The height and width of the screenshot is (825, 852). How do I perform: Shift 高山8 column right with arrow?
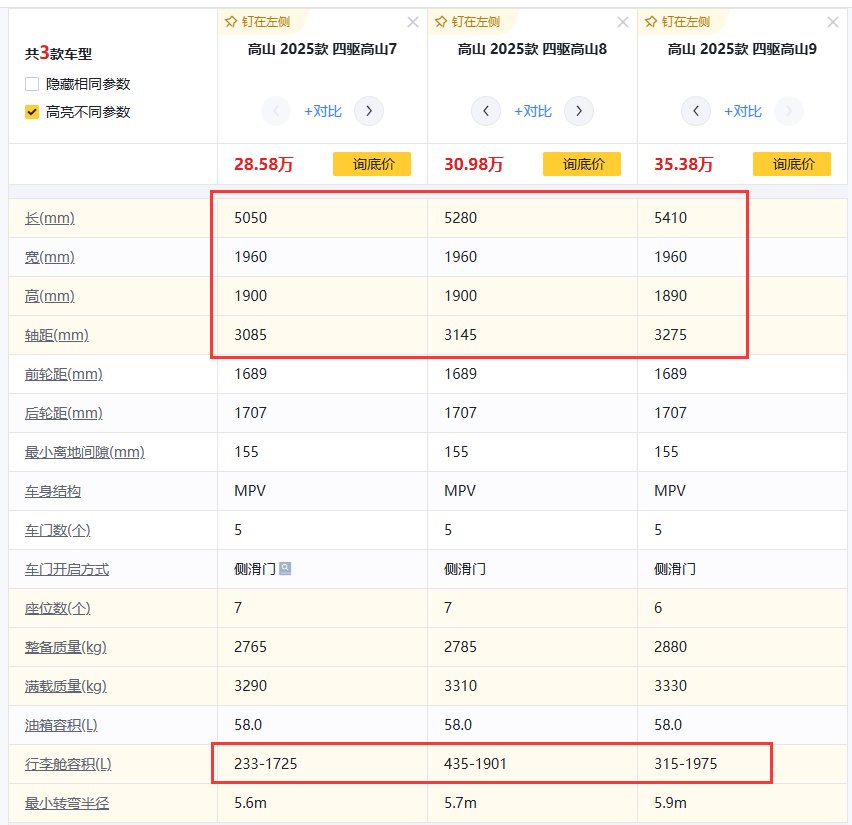coord(579,111)
